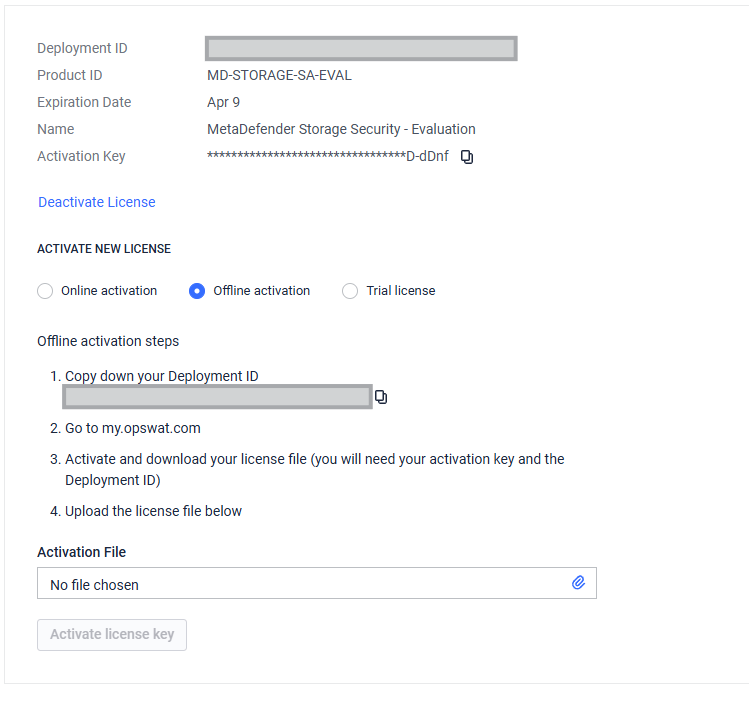Click the Go to my.opswat.com step
This screenshot has height=707, width=749.
pos(133,428)
